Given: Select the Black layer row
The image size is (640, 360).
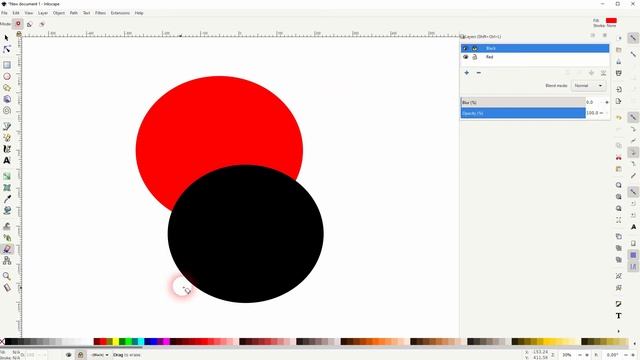Looking at the screenshot, I should click(535, 49).
